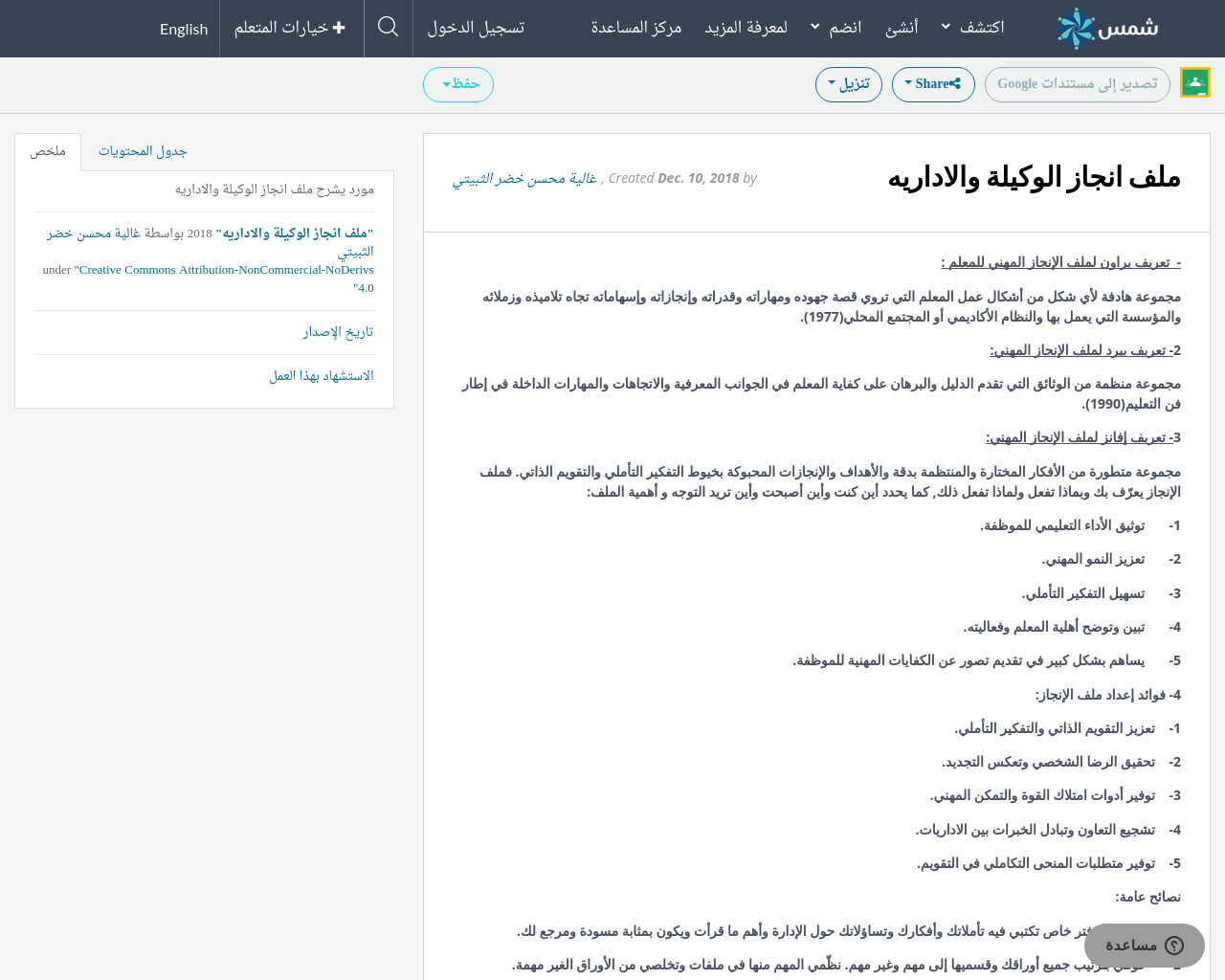
Task: Click list item تشجيع التعاون وتبادل الخبرات بين الاداريات
Action: [x=1035, y=830]
